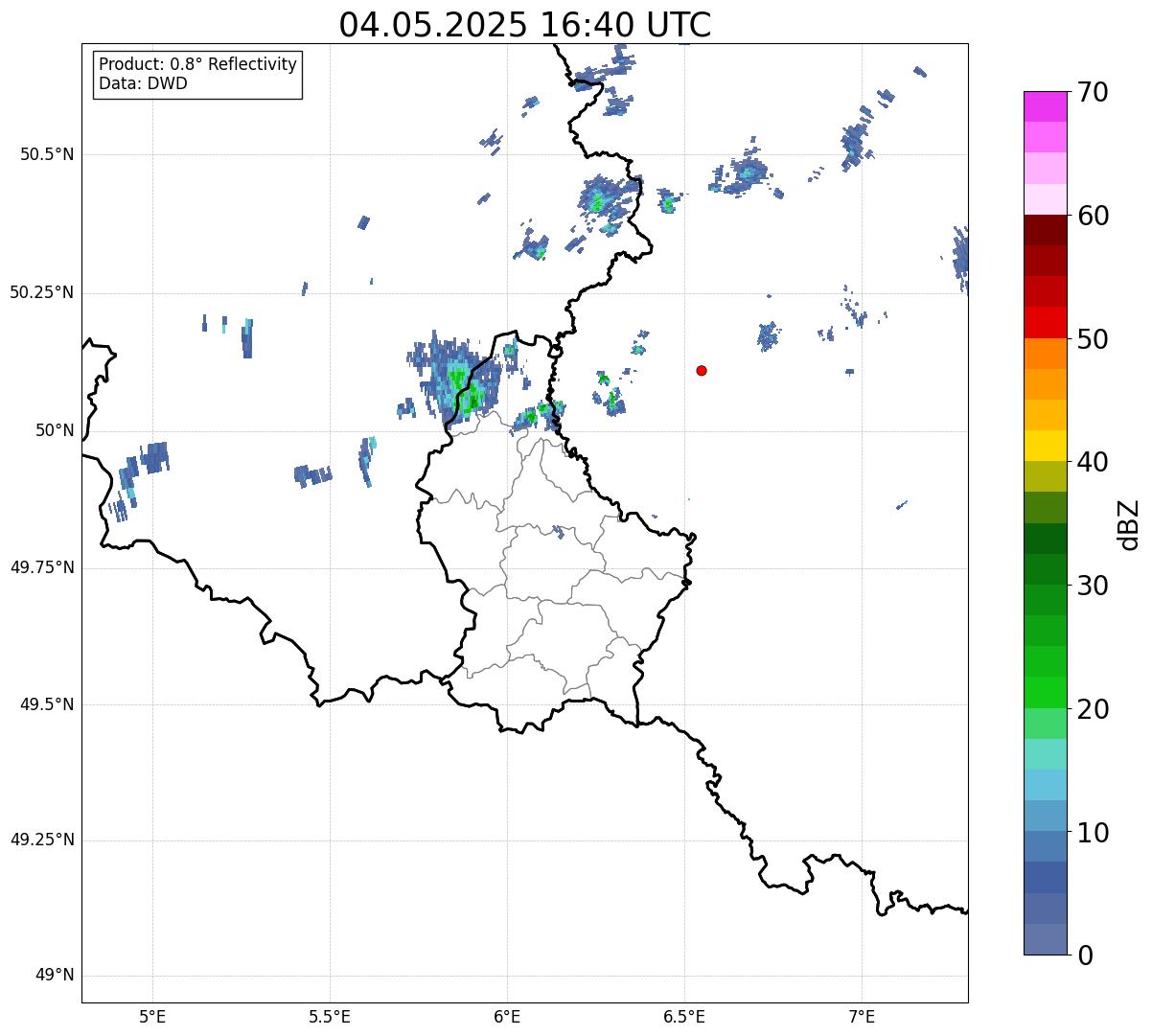
Task: Click the 49°N latitude label
Action: click(x=55, y=976)
